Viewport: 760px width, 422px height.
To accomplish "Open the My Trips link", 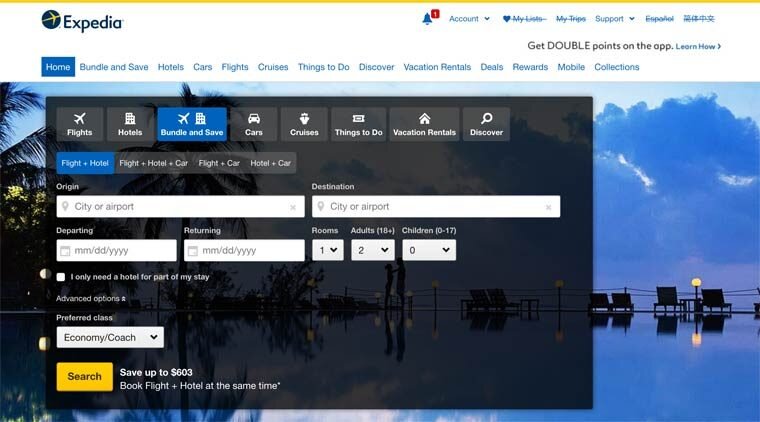I will (571, 19).
